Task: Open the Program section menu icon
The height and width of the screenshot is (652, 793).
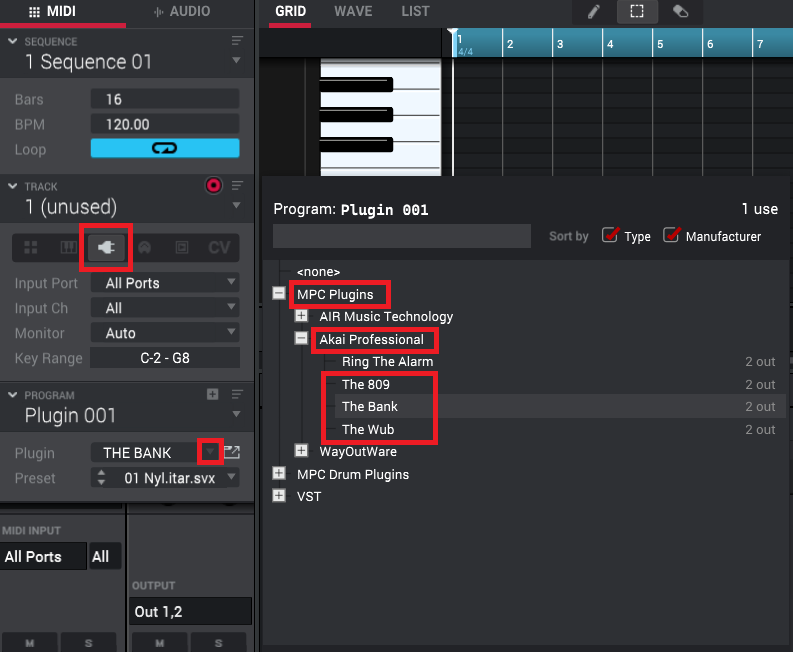Action: point(237,394)
